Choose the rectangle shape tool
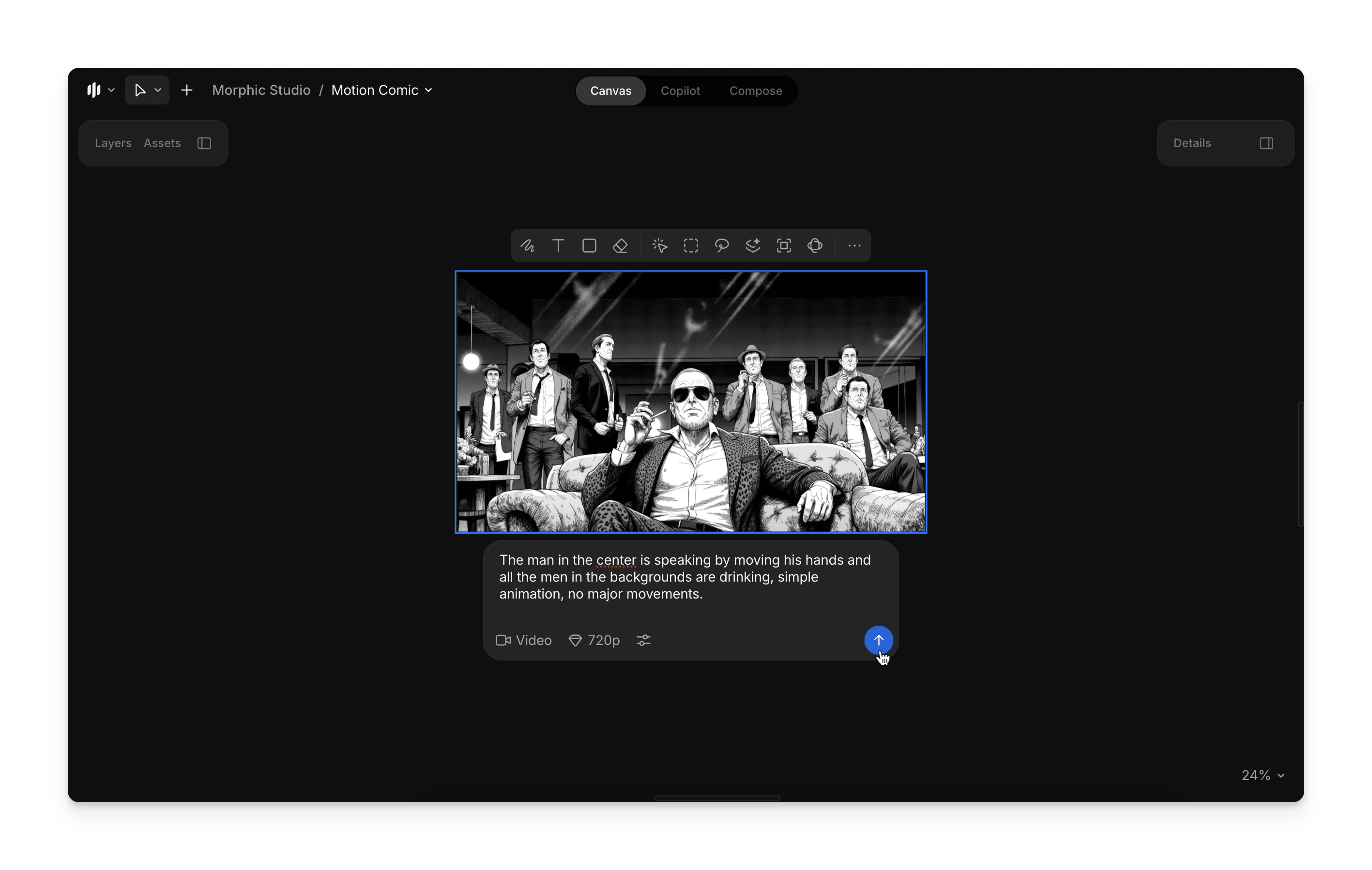 pyautogui.click(x=589, y=246)
